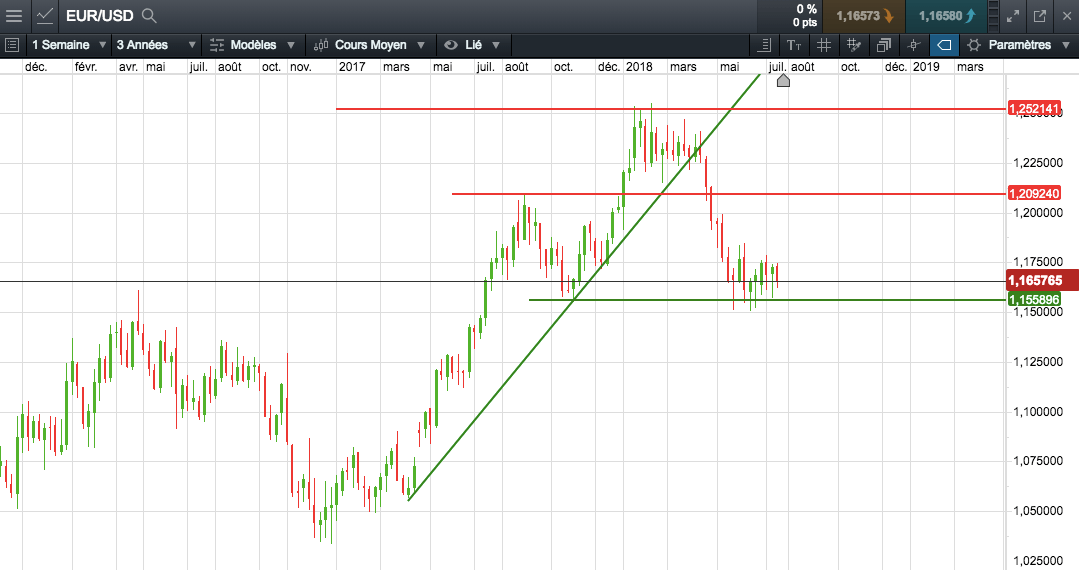Open the Paramètres settings dropdown

click(1018, 45)
